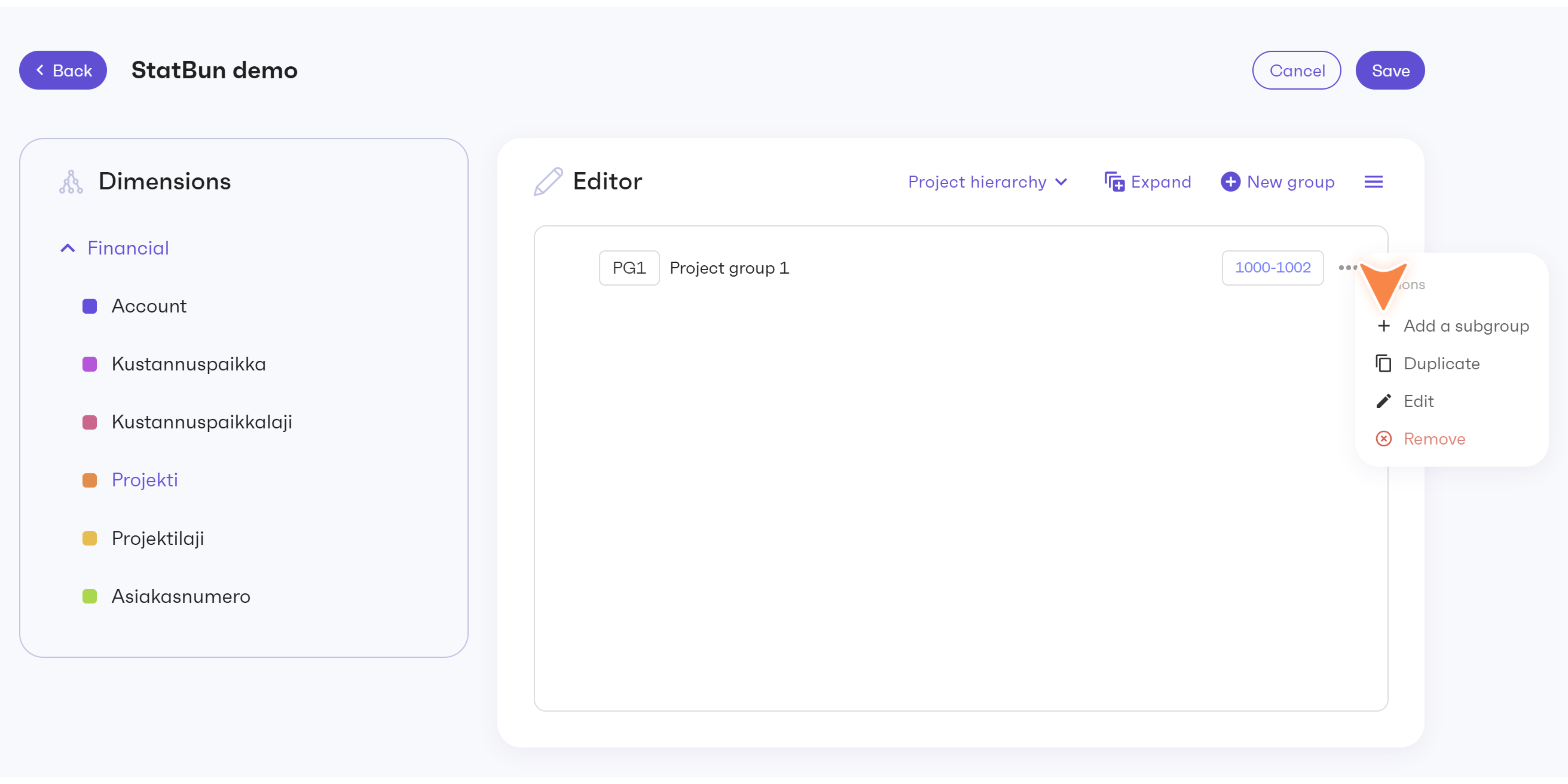Click the PG1 code tag
Viewport: 1568px width, 784px height.
point(629,268)
